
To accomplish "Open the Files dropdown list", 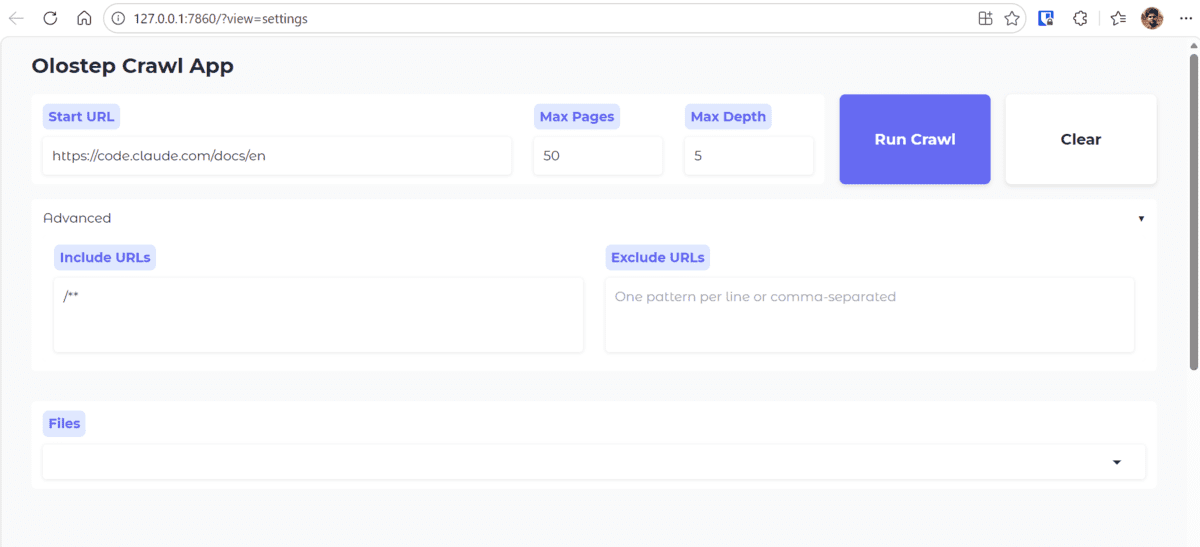I will click(x=594, y=462).
